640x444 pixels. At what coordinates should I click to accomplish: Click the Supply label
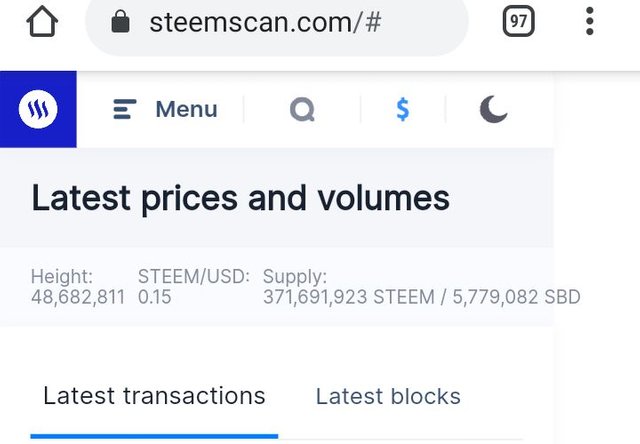click(x=294, y=277)
